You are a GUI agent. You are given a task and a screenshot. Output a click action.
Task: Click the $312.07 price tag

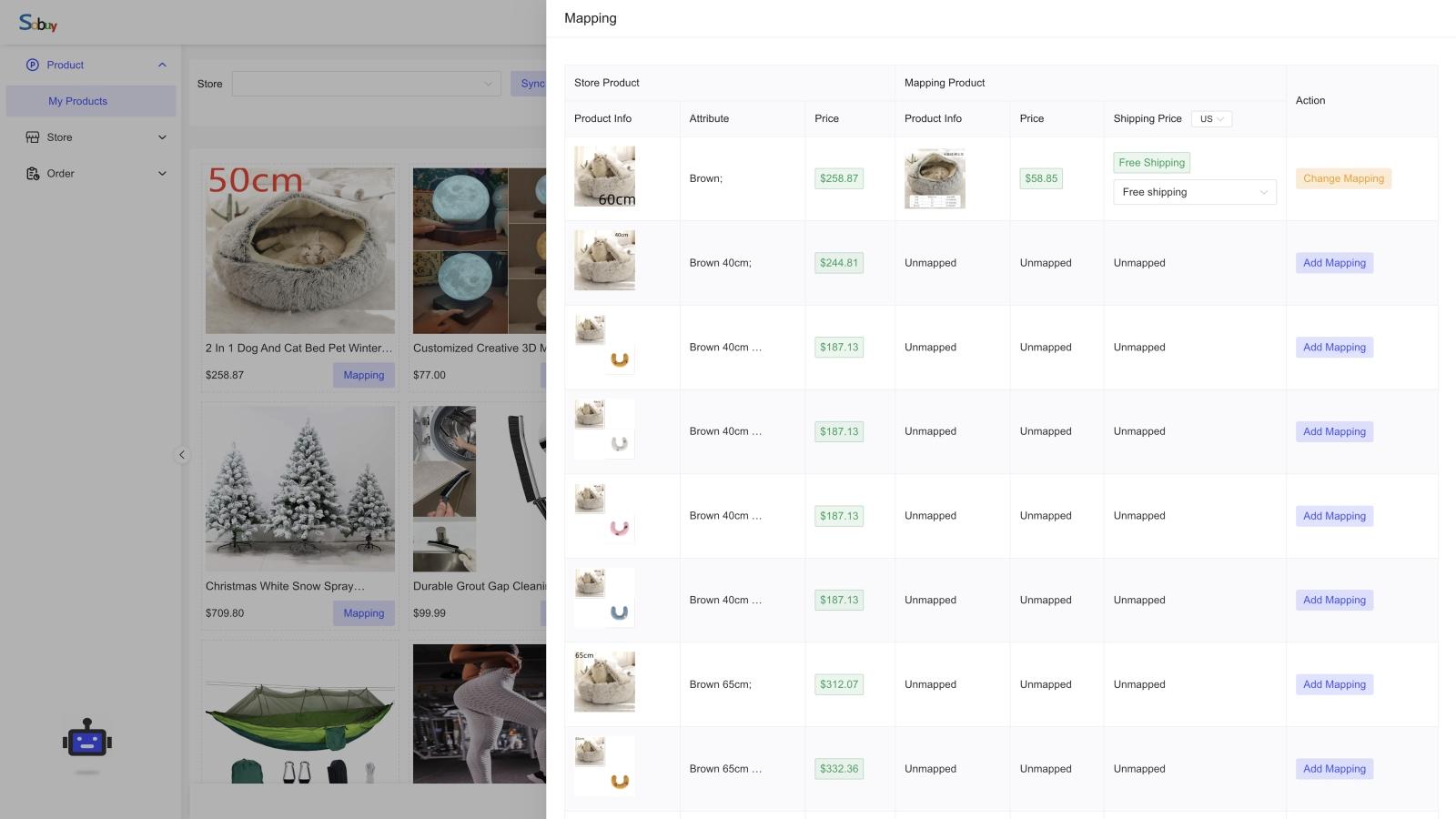(839, 684)
